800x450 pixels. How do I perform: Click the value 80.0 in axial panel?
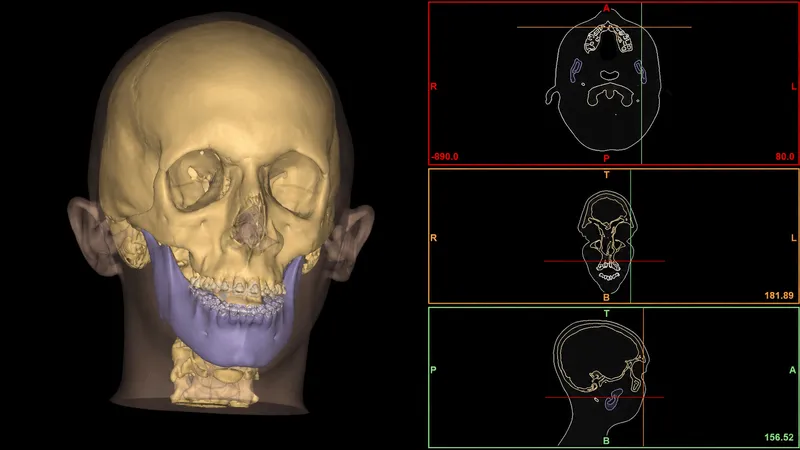(x=785, y=157)
